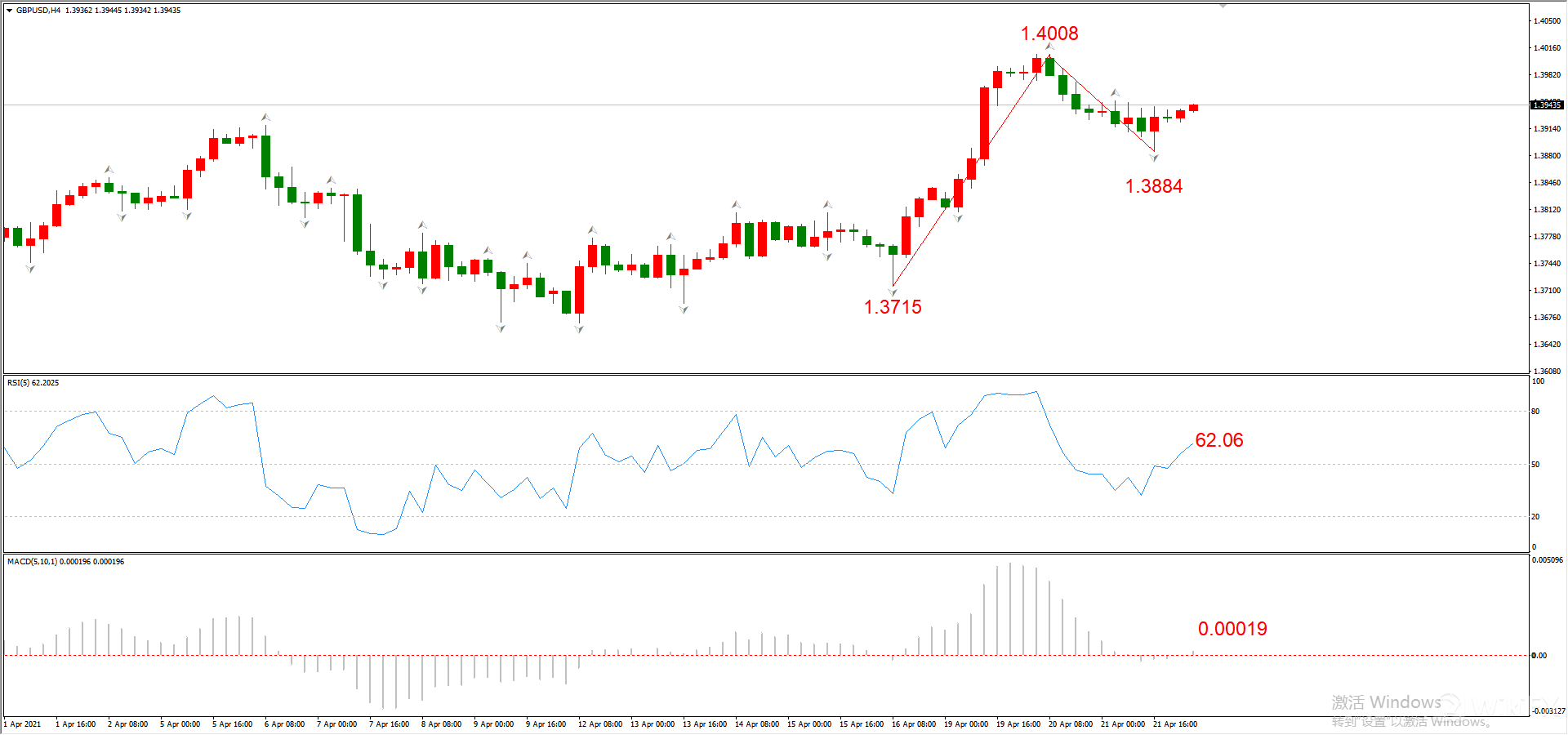Click the down fractal arrow above 1.3715
The width and height of the screenshot is (1568, 735).
(x=893, y=292)
